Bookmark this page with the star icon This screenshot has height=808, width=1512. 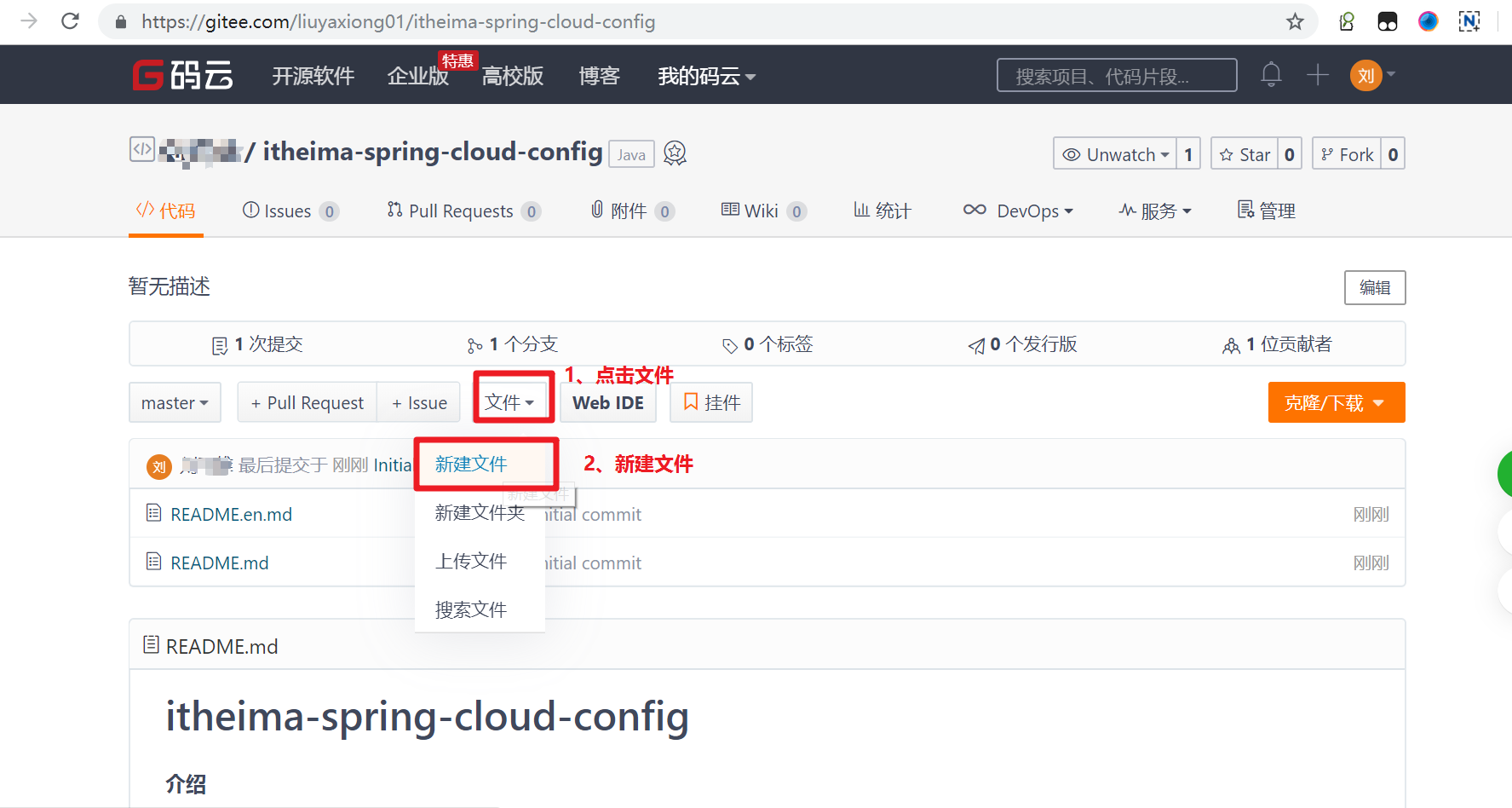click(x=1295, y=21)
